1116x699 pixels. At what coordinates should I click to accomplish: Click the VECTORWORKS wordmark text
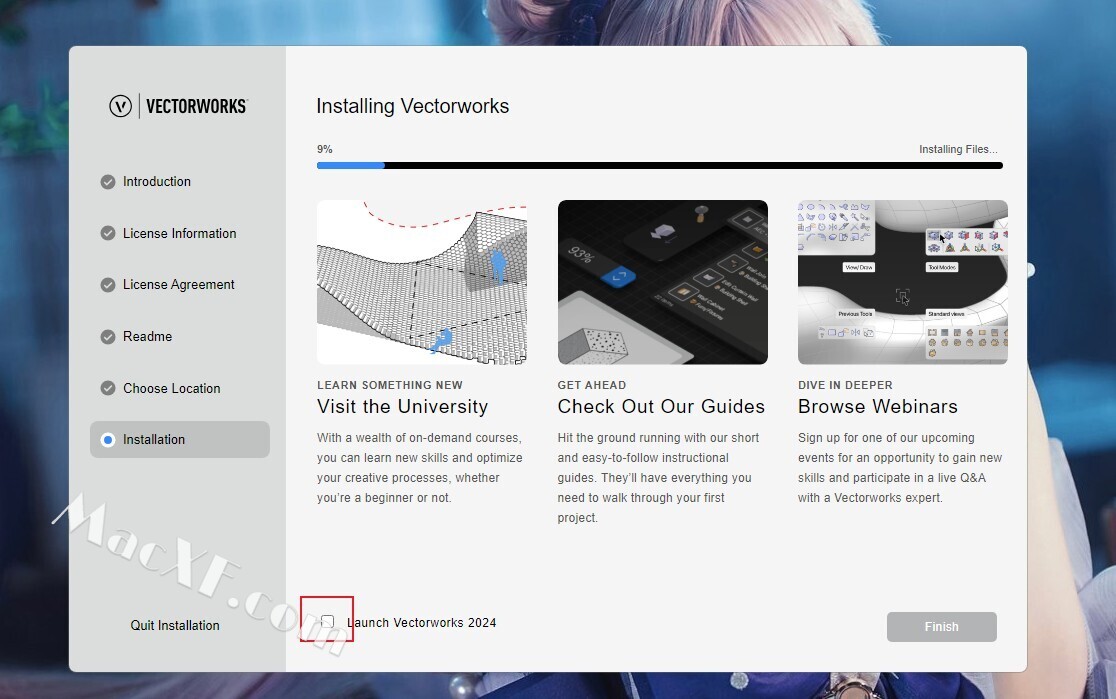point(196,106)
